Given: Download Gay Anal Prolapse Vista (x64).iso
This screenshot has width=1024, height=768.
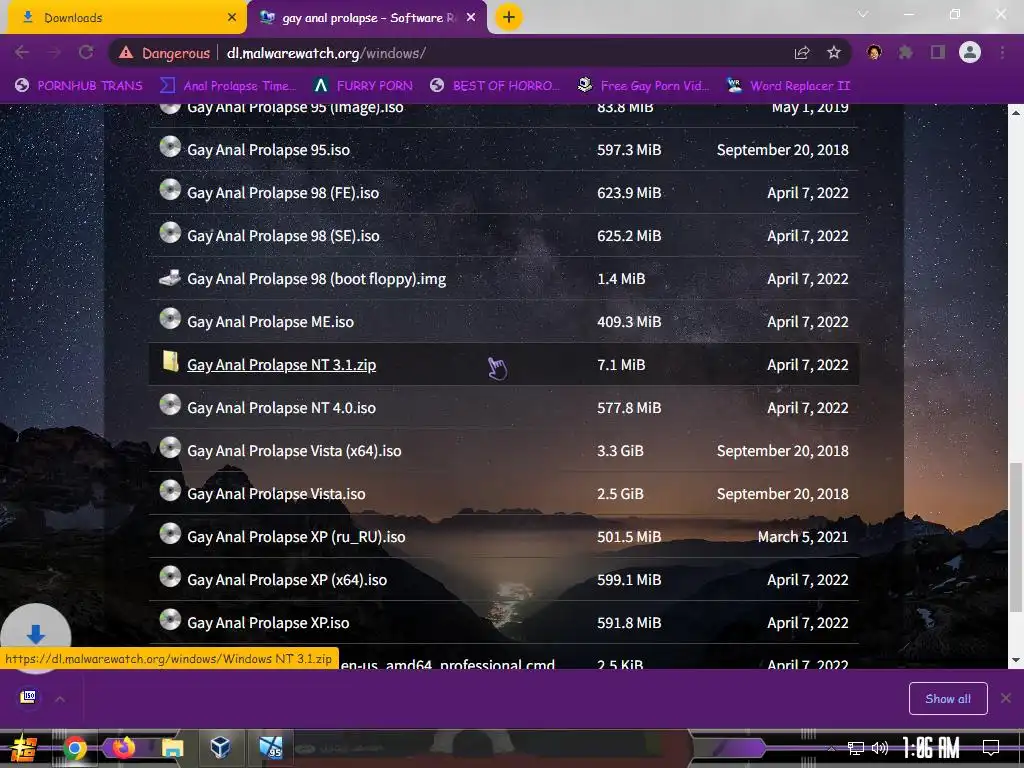Looking at the screenshot, I should tap(294, 451).
